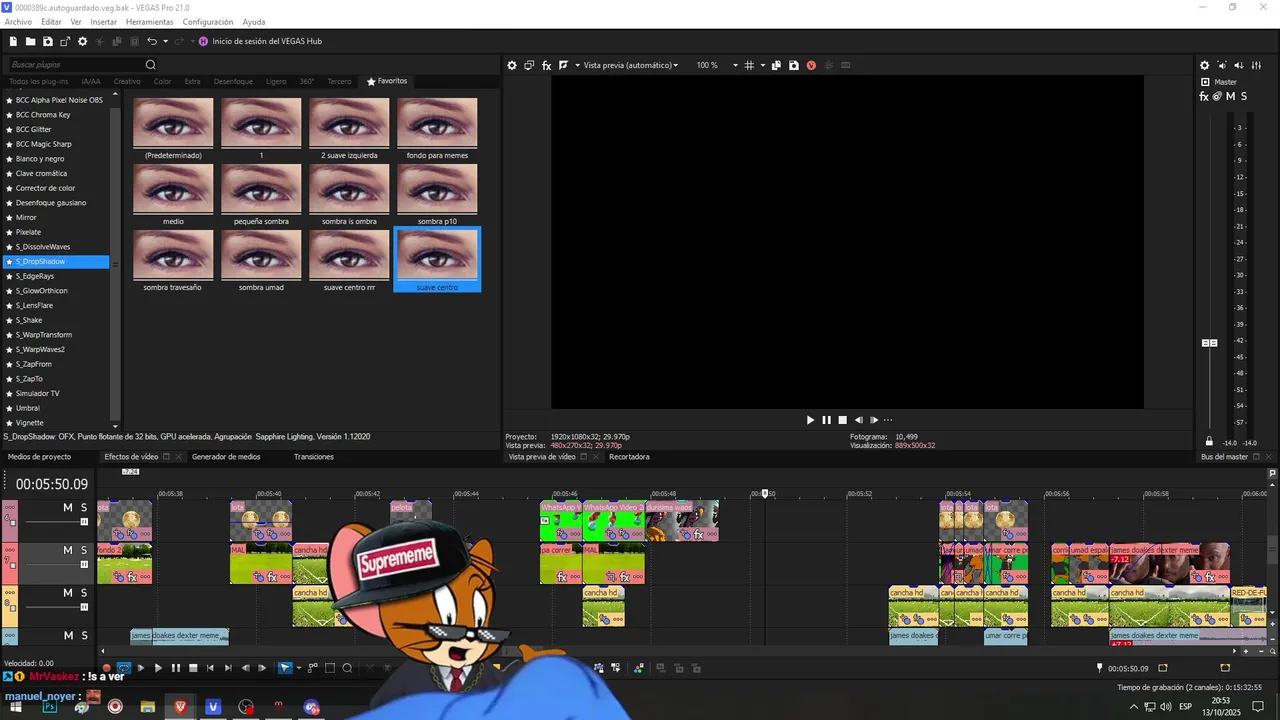Toggle preview overlays grid icon
The image size is (1280, 720).
tap(749, 65)
